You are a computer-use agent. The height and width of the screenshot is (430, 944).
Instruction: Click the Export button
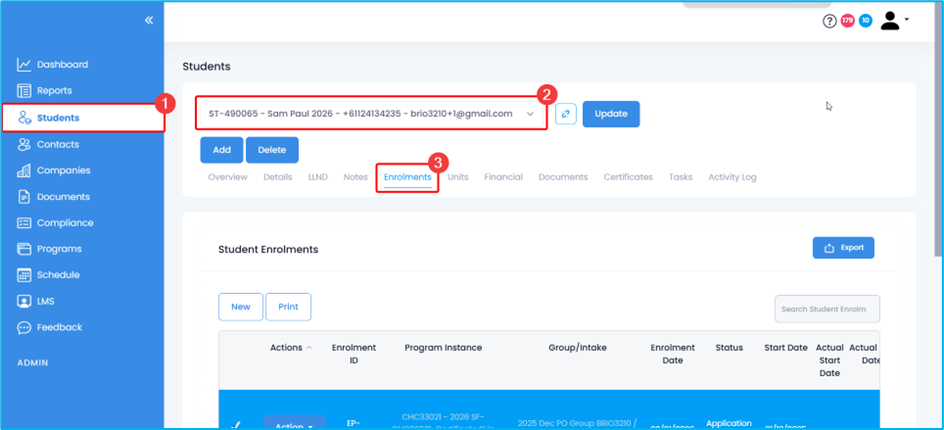pos(843,248)
